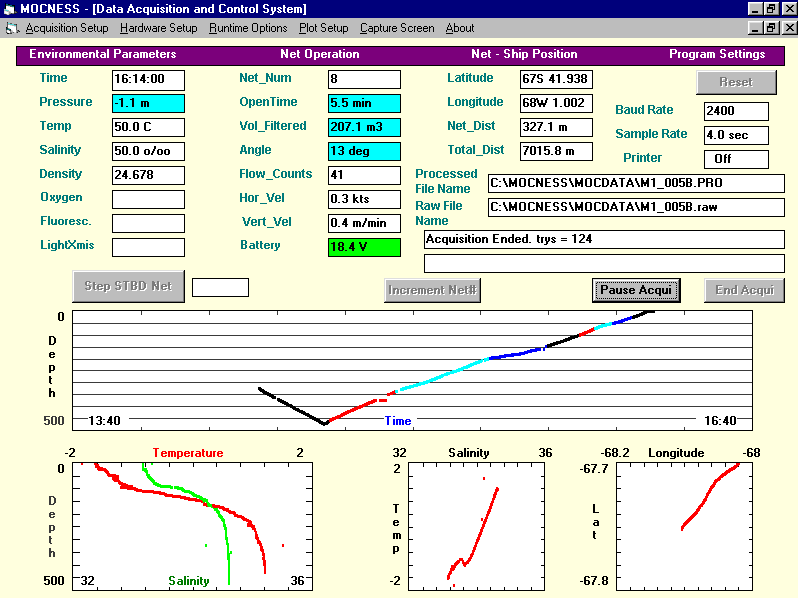Click the Net Operation header
798x598 pixels.
click(x=320, y=54)
